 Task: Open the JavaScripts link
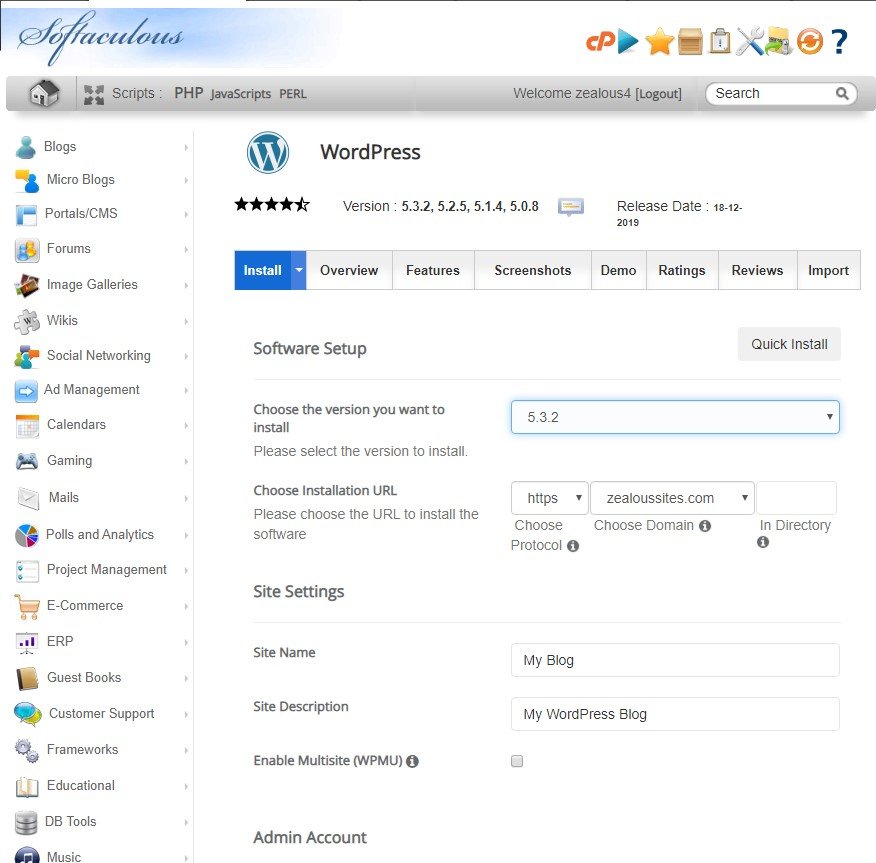tap(241, 94)
